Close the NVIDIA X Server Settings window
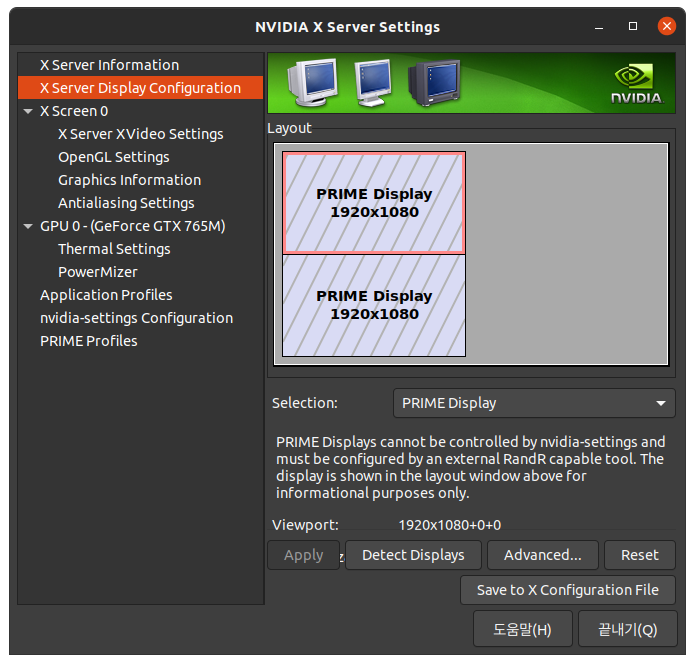 click(667, 26)
